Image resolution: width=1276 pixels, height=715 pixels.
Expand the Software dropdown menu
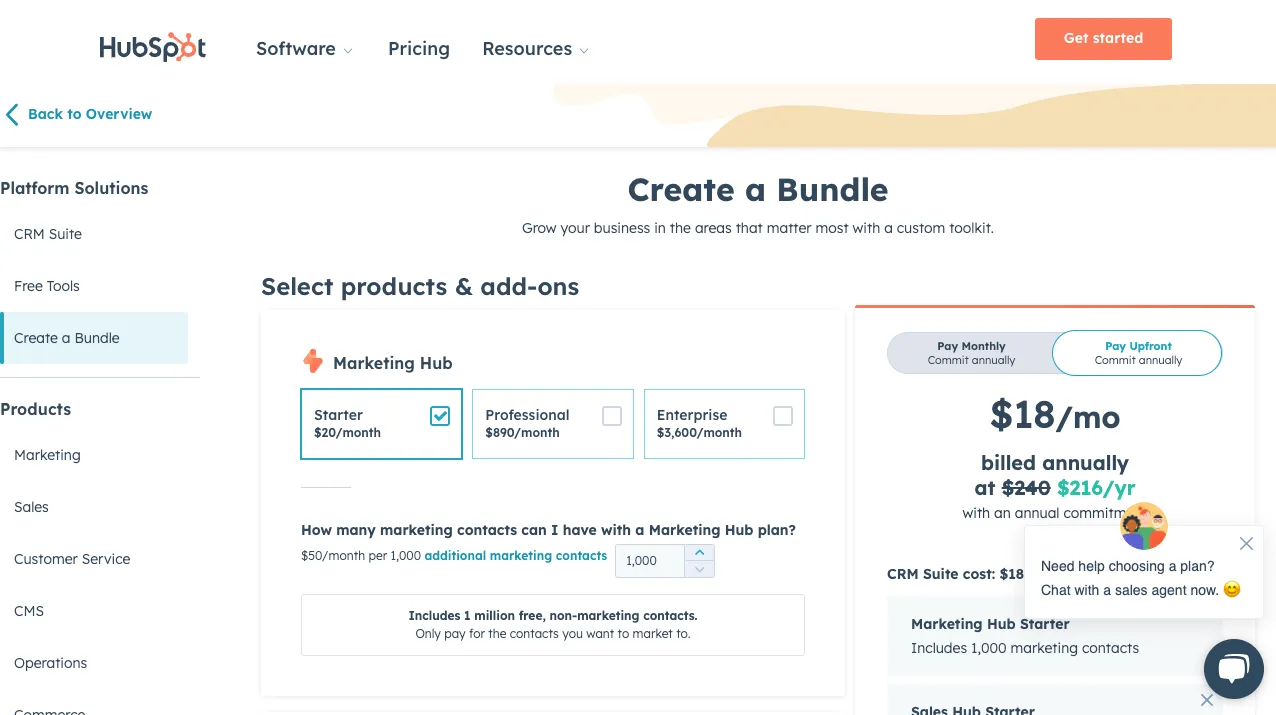[304, 49]
